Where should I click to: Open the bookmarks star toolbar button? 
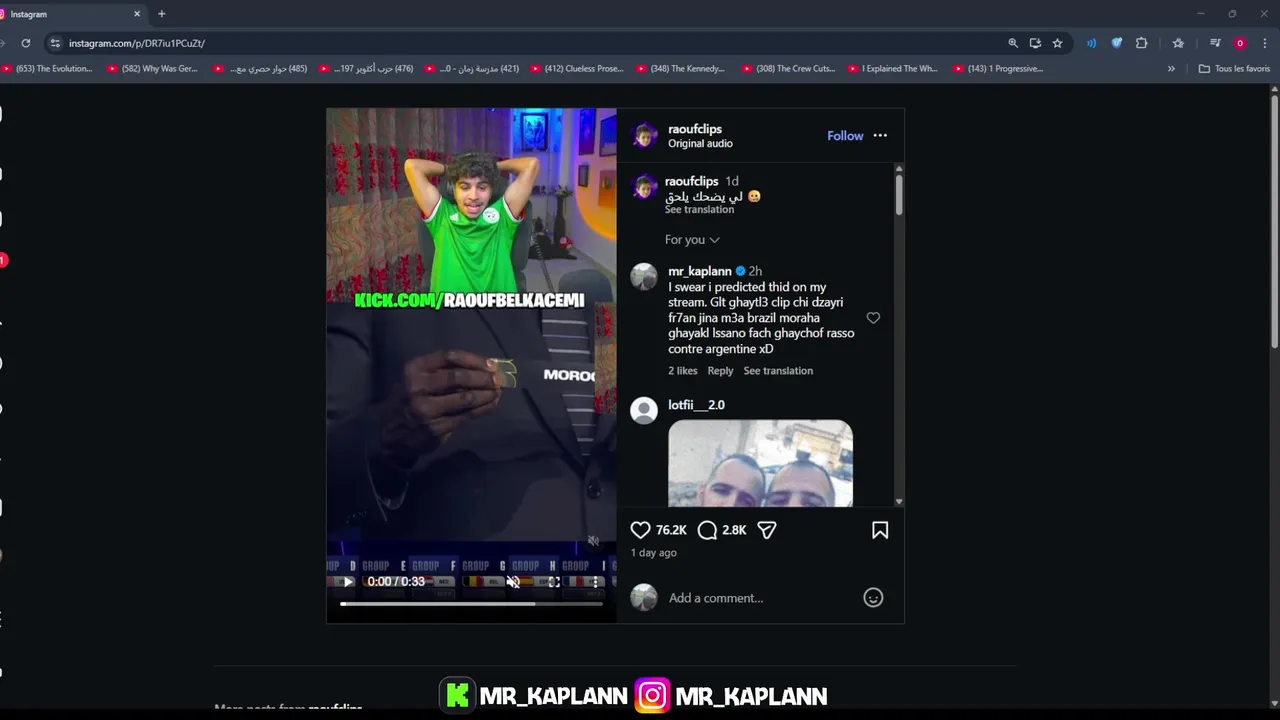click(1178, 43)
